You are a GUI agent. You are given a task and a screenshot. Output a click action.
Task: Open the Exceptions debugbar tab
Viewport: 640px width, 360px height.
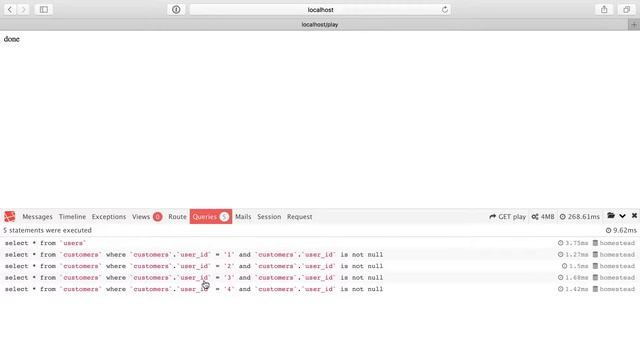(x=109, y=217)
